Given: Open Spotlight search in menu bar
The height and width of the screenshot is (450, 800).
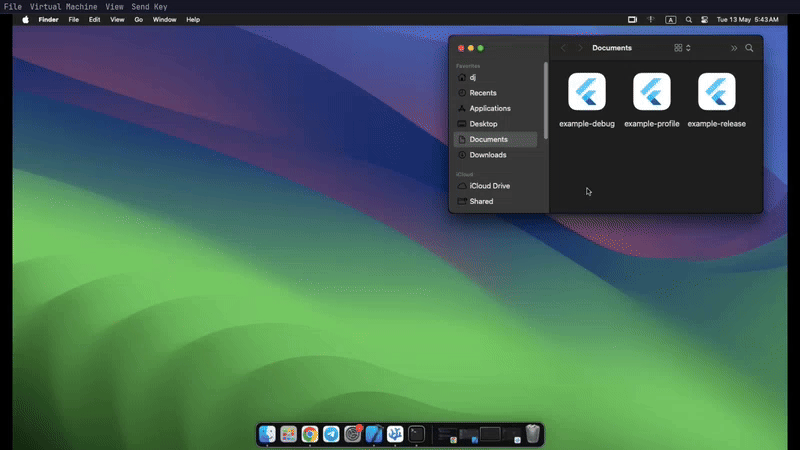Looking at the screenshot, I should coord(689,19).
